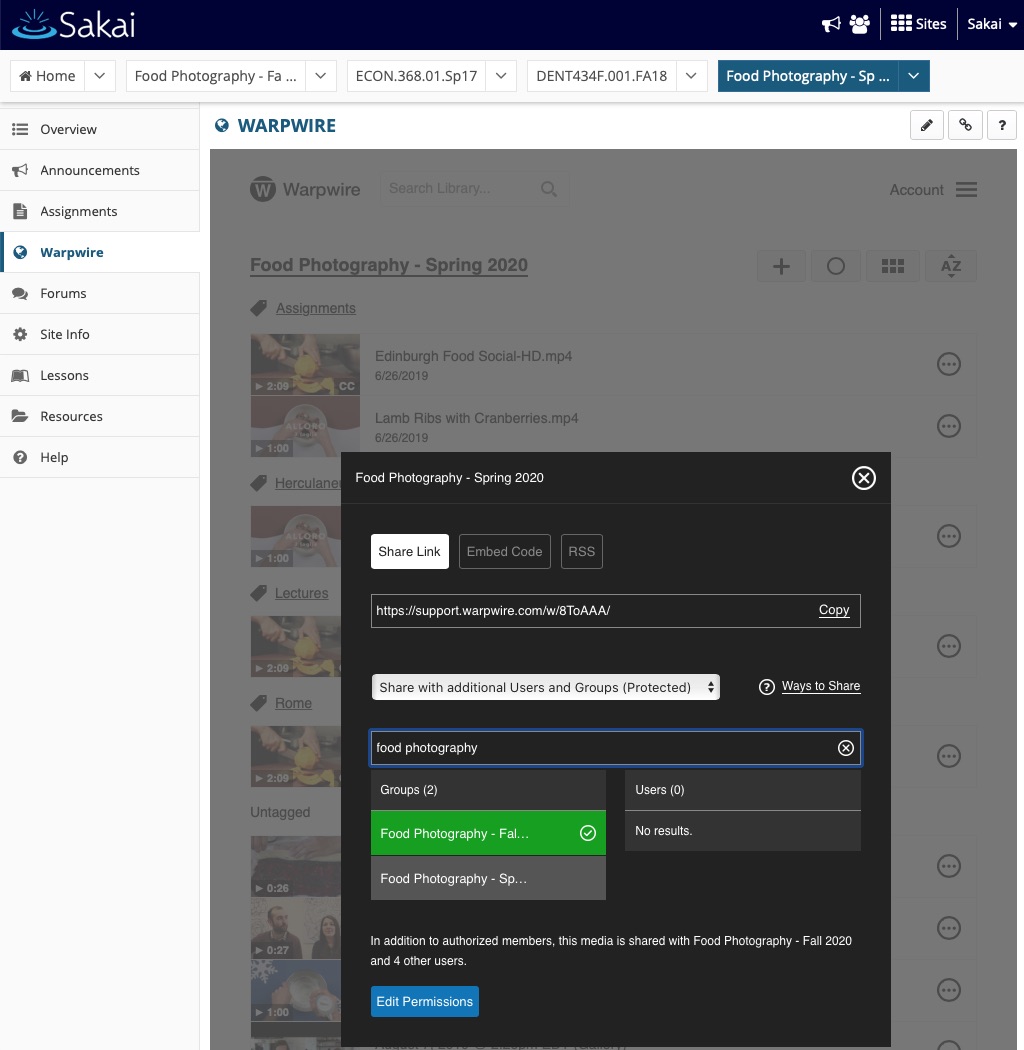
Task: Open Edinburgh Food Social-HD.mp4 video thumbnail
Action: (x=305, y=364)
